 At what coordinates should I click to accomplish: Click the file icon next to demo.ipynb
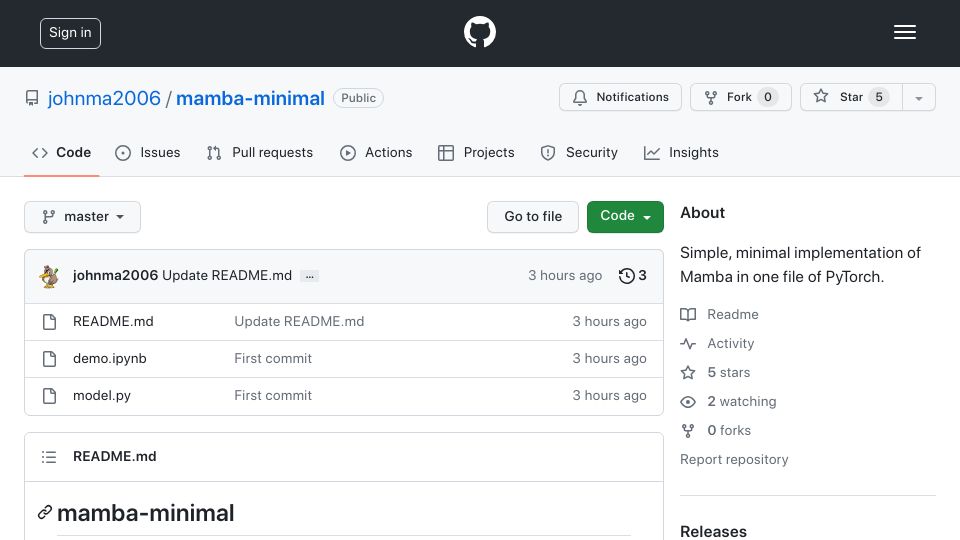(50, 359)
